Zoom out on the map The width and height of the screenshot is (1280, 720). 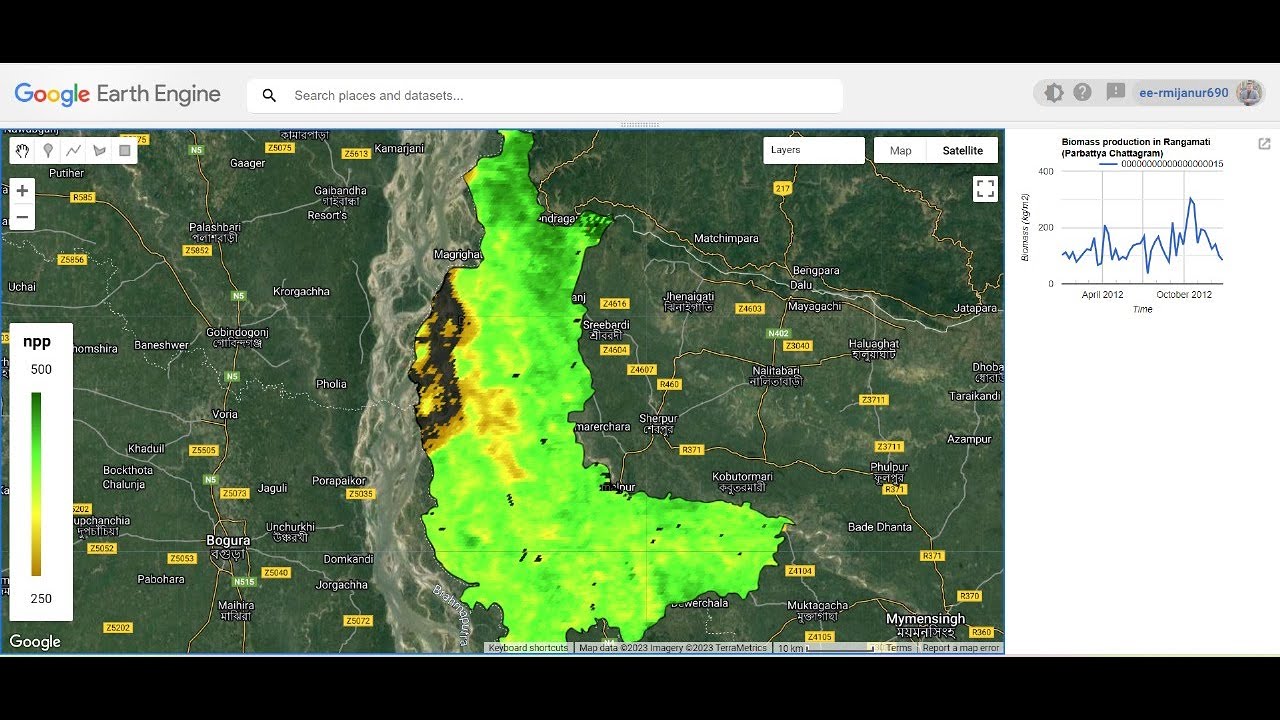(22, 217)
